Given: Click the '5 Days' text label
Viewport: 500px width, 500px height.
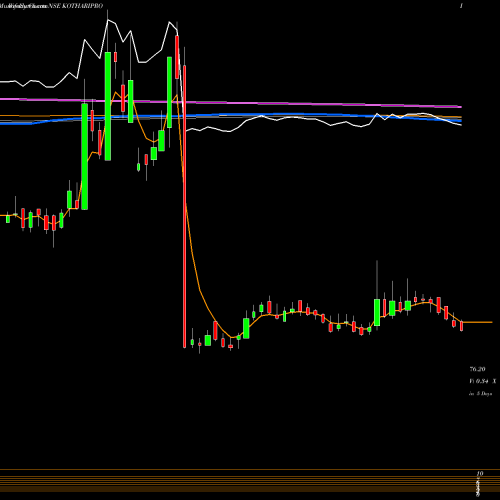Looking at the screenshot, I should click(x=484, y=394).
